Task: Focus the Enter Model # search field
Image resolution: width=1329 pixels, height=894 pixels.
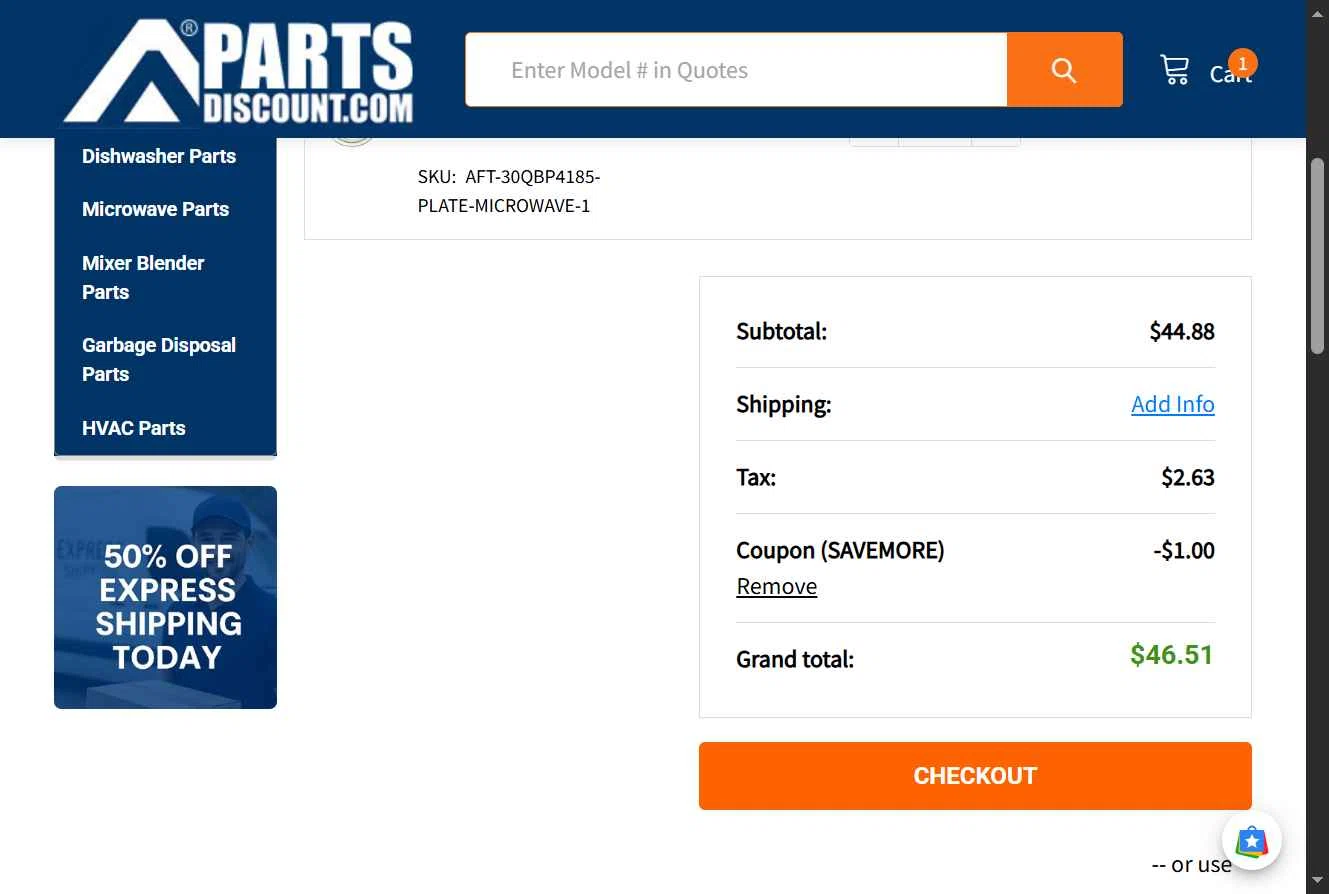Action: click(x=736, y=70)
